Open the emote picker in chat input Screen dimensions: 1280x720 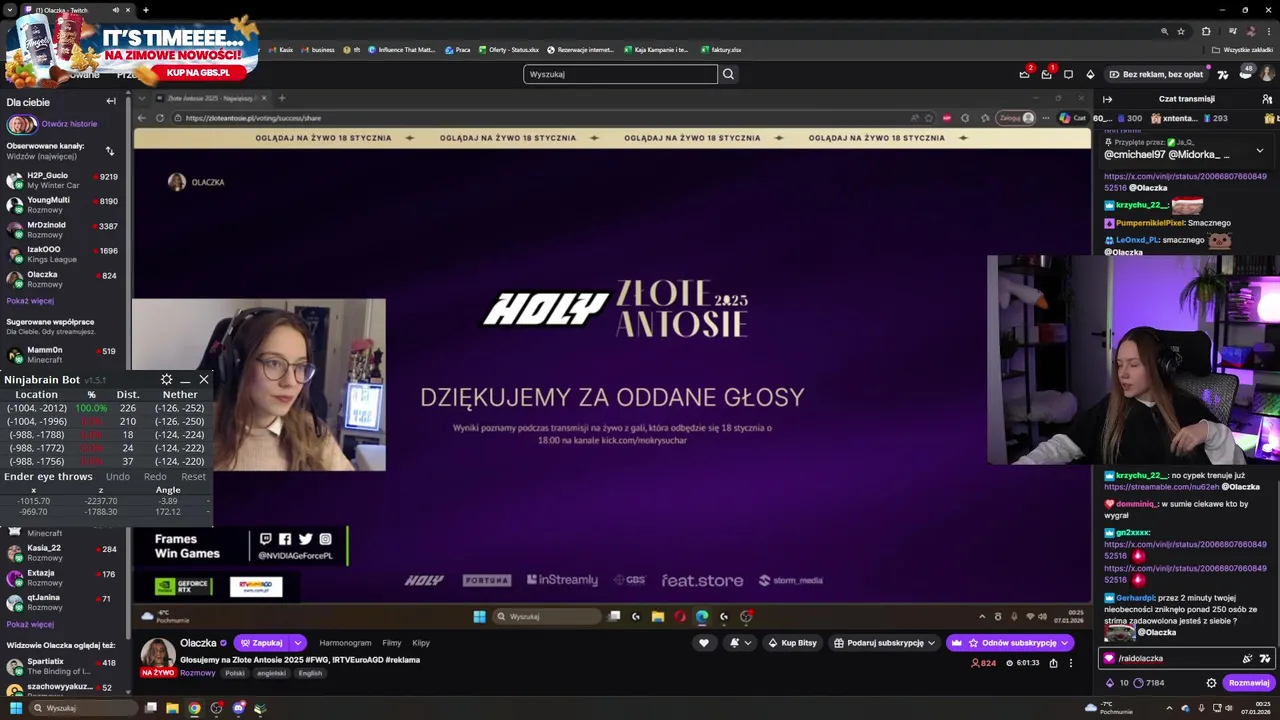[x=1247, y=658]
